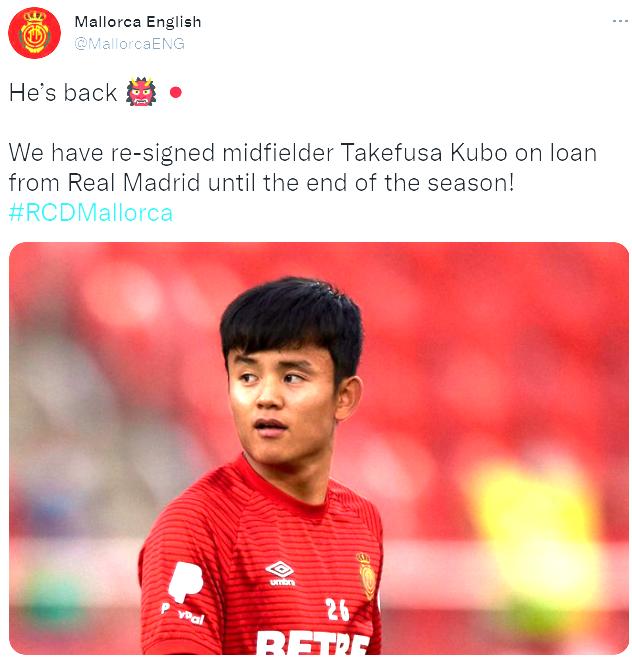This screenshot has height=658, width=632.
Task: Click the white sponsor lettering on shirt bottom
Action: coord(312,642)
